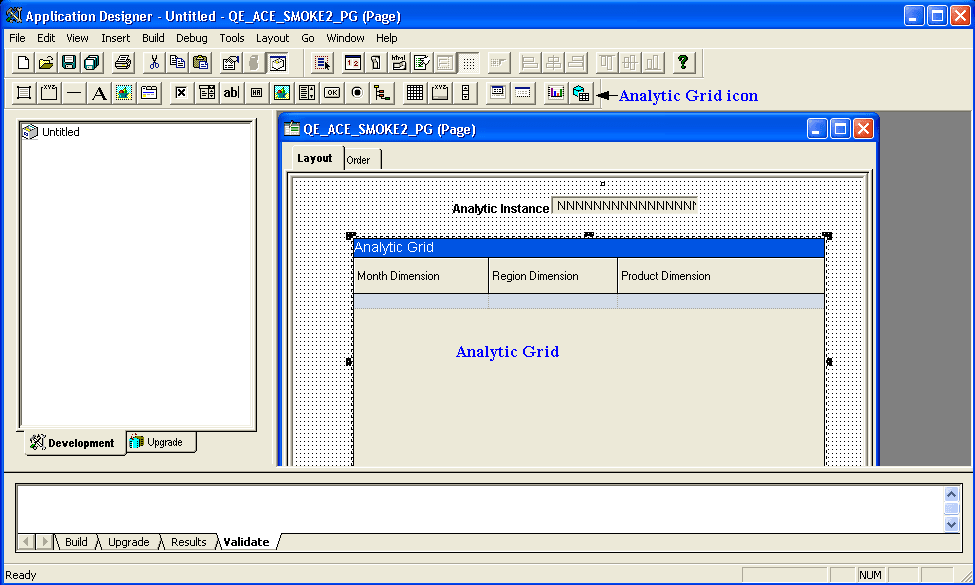975x585 pixels.
Task: Insert a Grid control on the page
Action: click(x=415, y=92)
